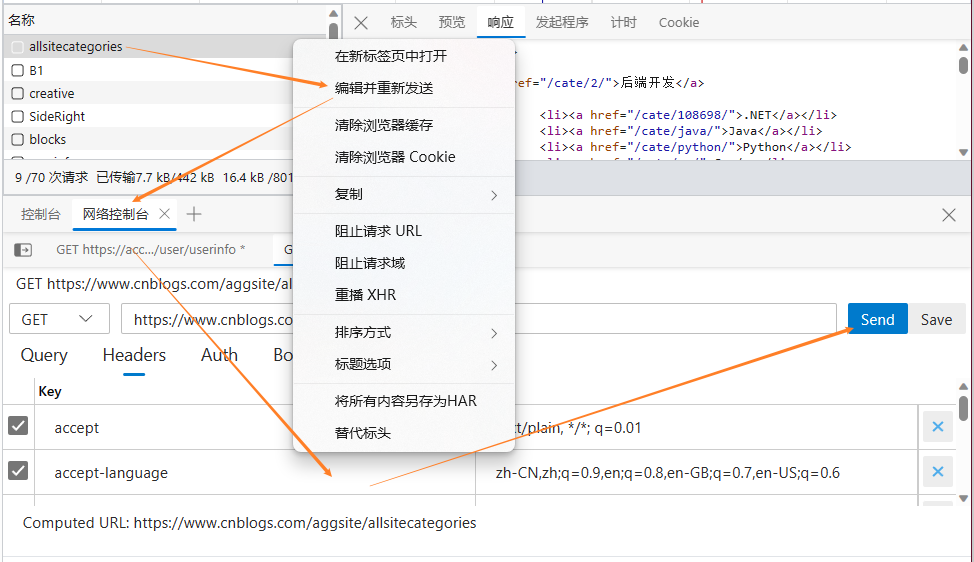Image resolution: width=974 pixels, height=562 pixels.
Task: Uncheck the accept-language header checkbox
Action: (x=18, y=471)
